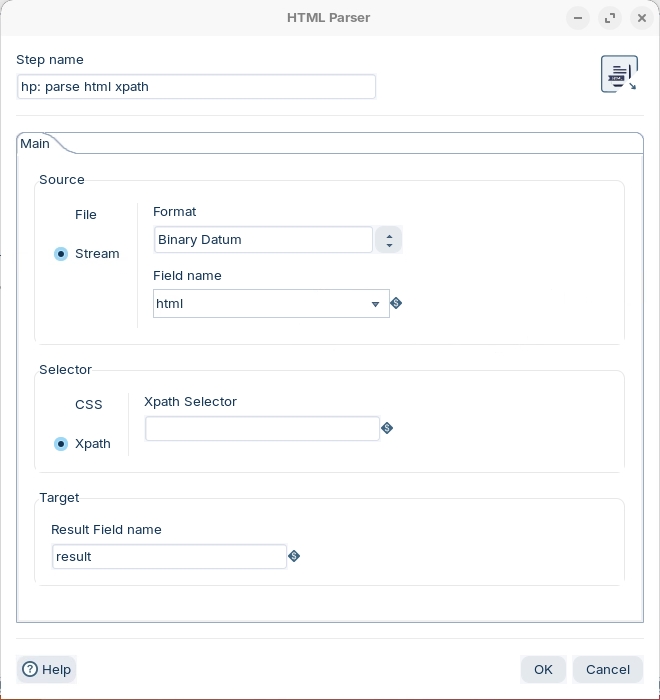Click variable icon beside Result Field name

(x=294, y=556)
